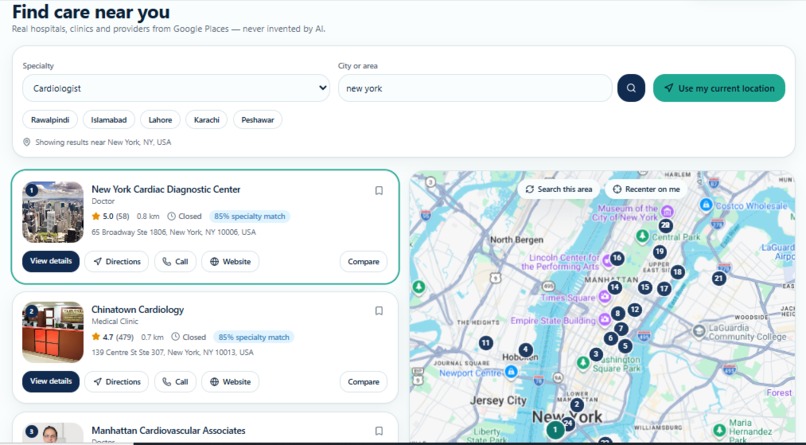806x445 pixels.
Task: Click the Central Park tree pin
Action: pyautogui.click(x=642, y=236)
